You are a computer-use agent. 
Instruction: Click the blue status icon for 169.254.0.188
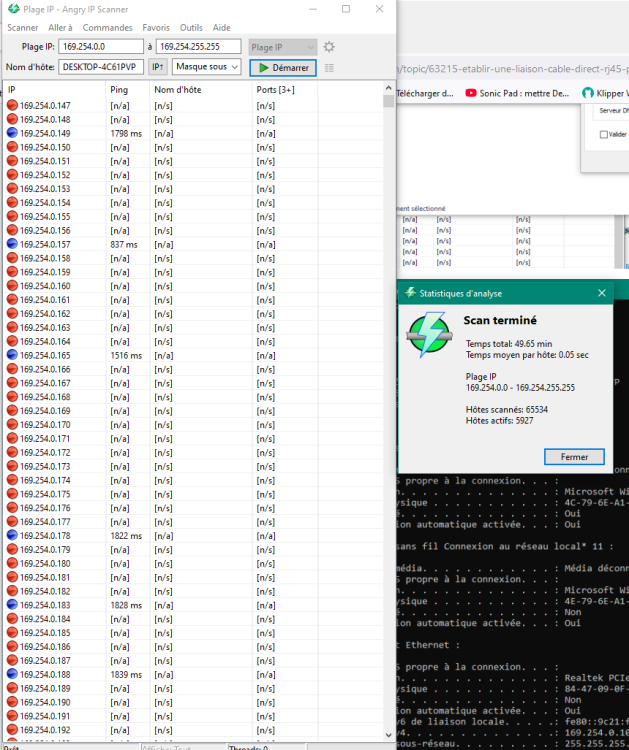(x=12, y=674)
